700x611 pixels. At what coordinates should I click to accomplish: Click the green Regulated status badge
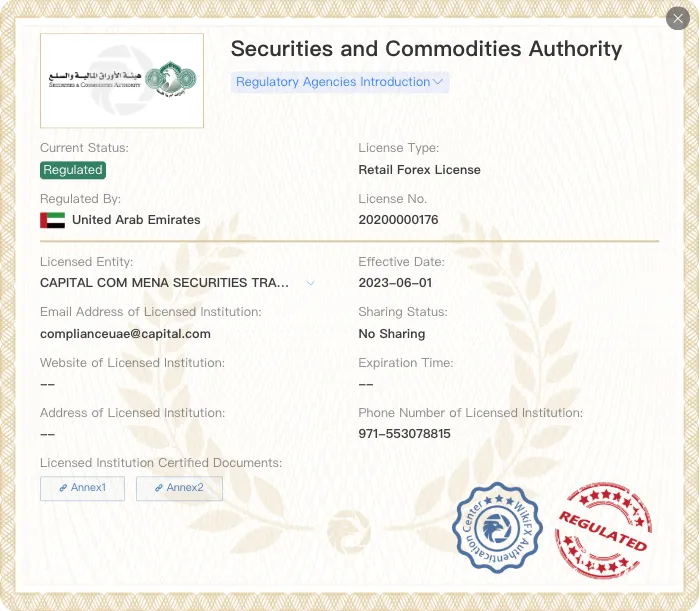[73, 170]
